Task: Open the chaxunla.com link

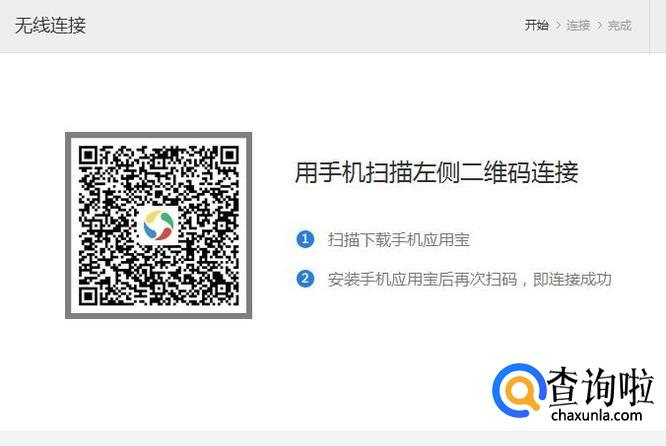Action: (x=597, y=415)
